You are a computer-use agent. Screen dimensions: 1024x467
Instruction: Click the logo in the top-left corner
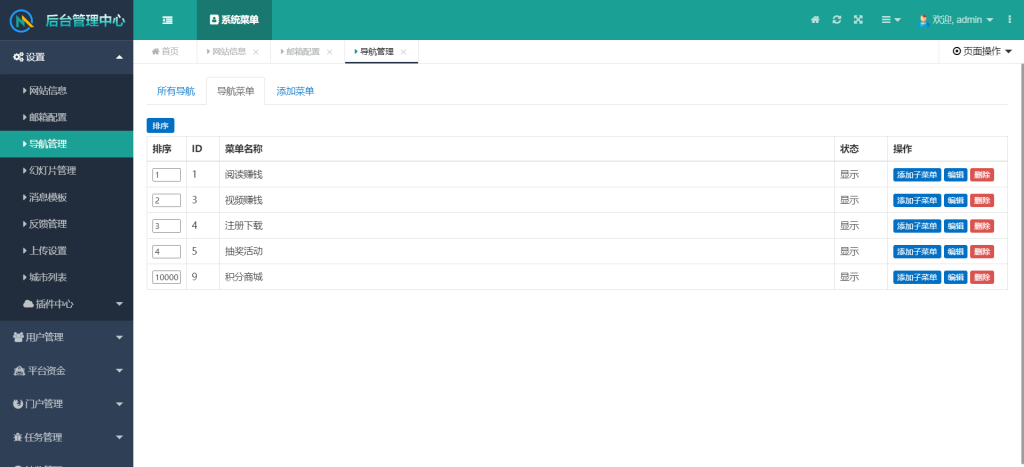[x=21, y=20]
